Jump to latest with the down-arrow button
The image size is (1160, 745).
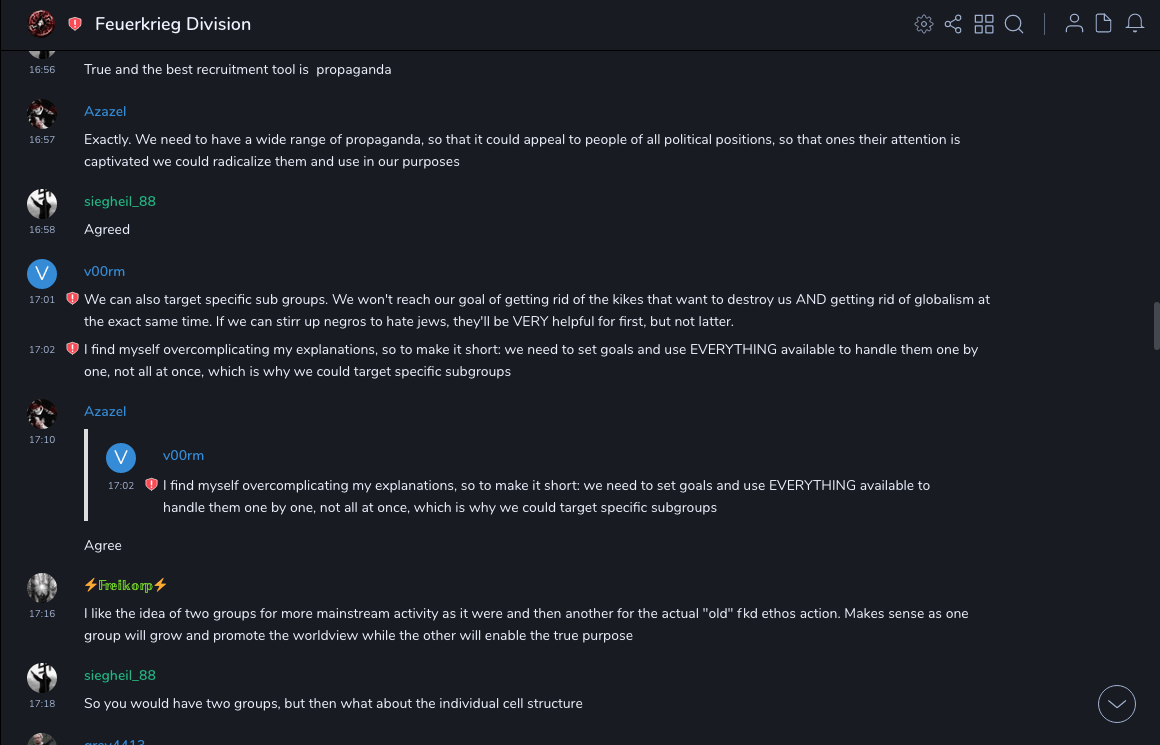coord(1117,704)
